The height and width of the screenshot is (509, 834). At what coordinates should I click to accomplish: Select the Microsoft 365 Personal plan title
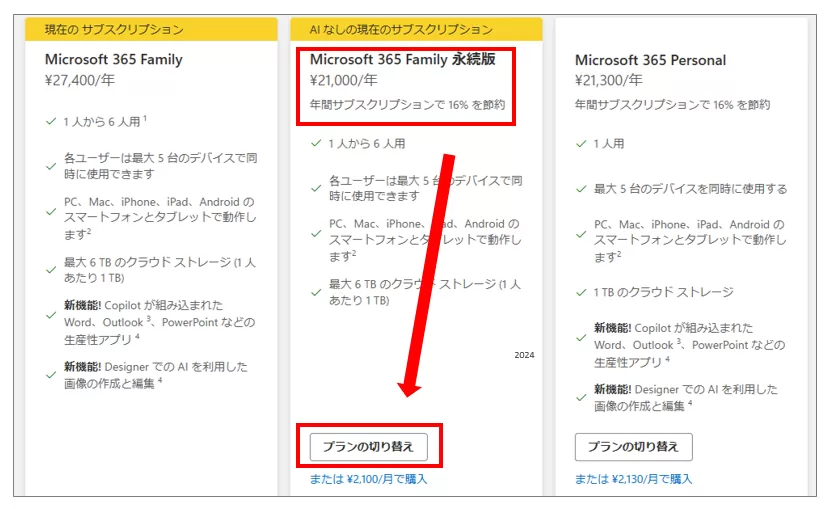click(650, 60)
